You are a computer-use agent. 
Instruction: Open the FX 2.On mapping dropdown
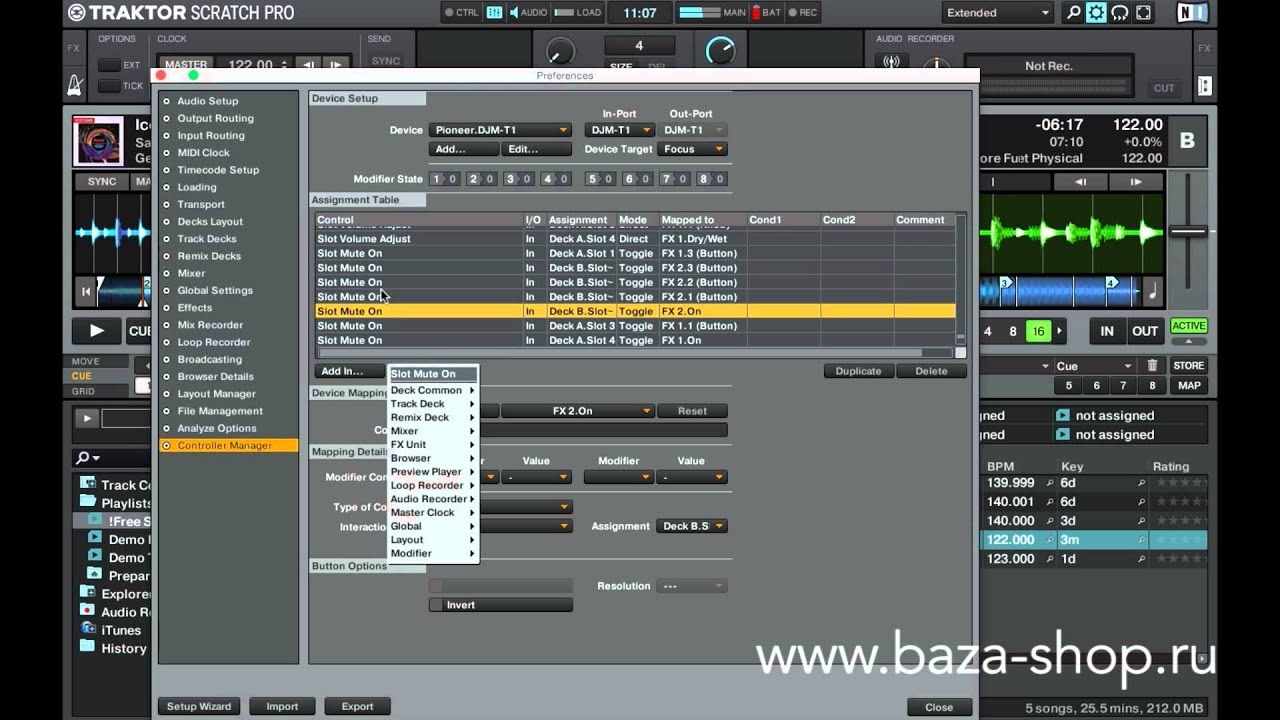coord(578,411)
